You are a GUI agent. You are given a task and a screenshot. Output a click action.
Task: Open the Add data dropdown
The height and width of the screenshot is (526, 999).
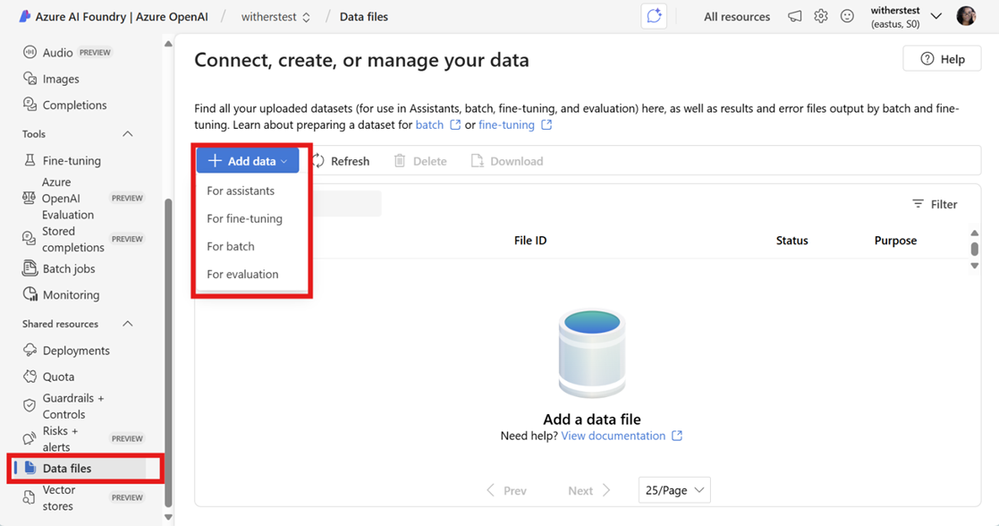[248, 161]
